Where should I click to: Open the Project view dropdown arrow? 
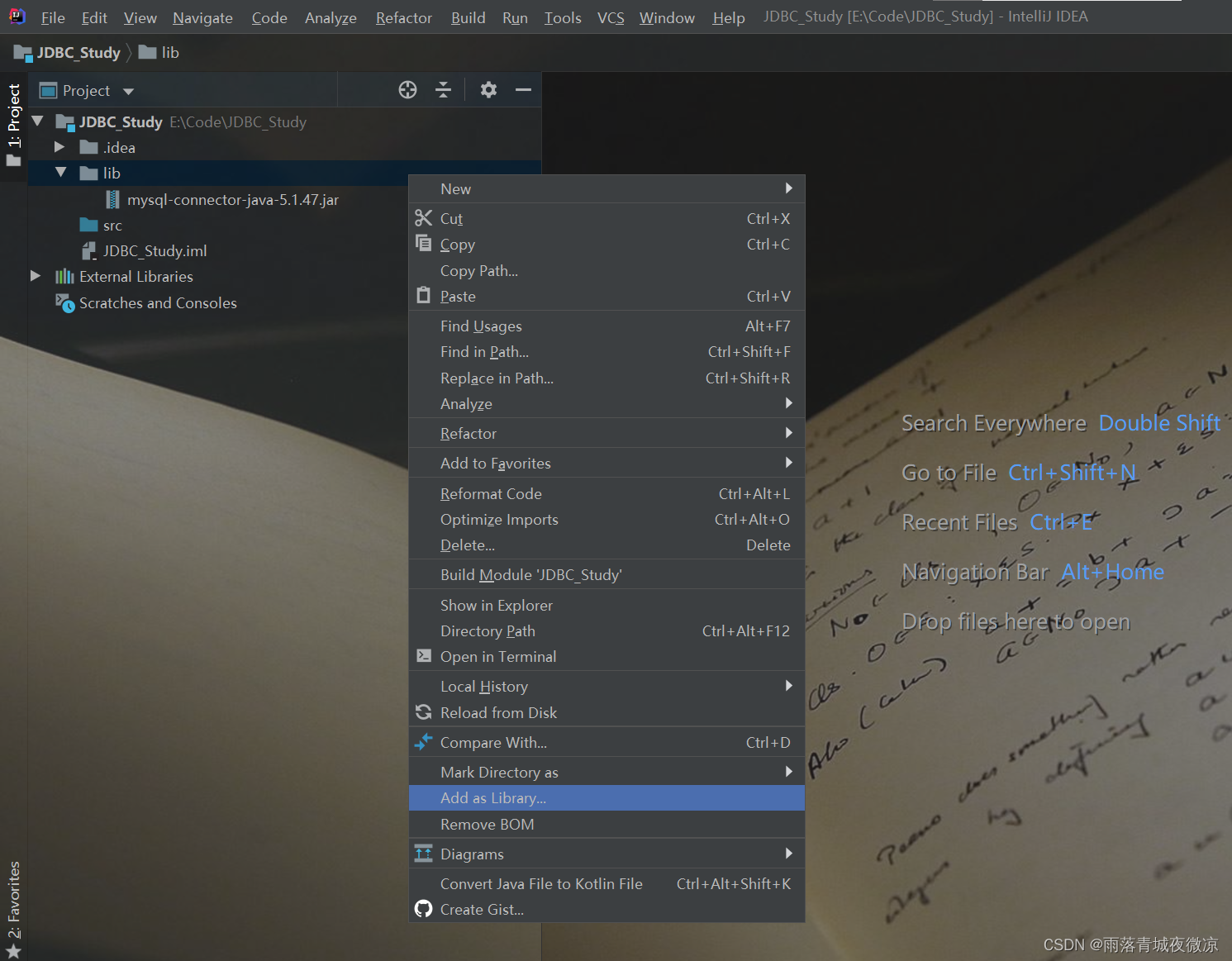[128, 91]
